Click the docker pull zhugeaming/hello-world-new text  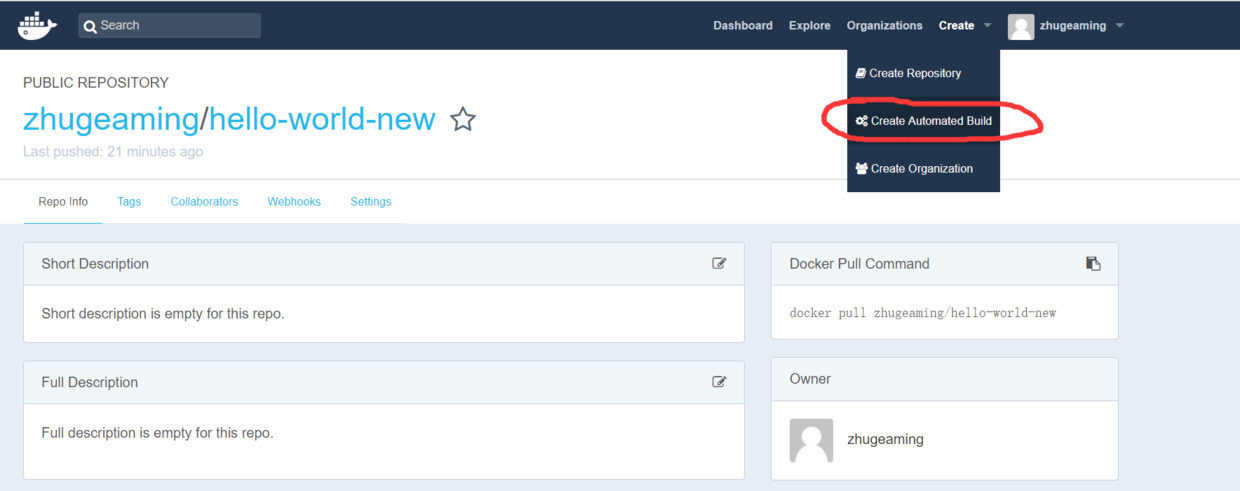click(923, 313)
